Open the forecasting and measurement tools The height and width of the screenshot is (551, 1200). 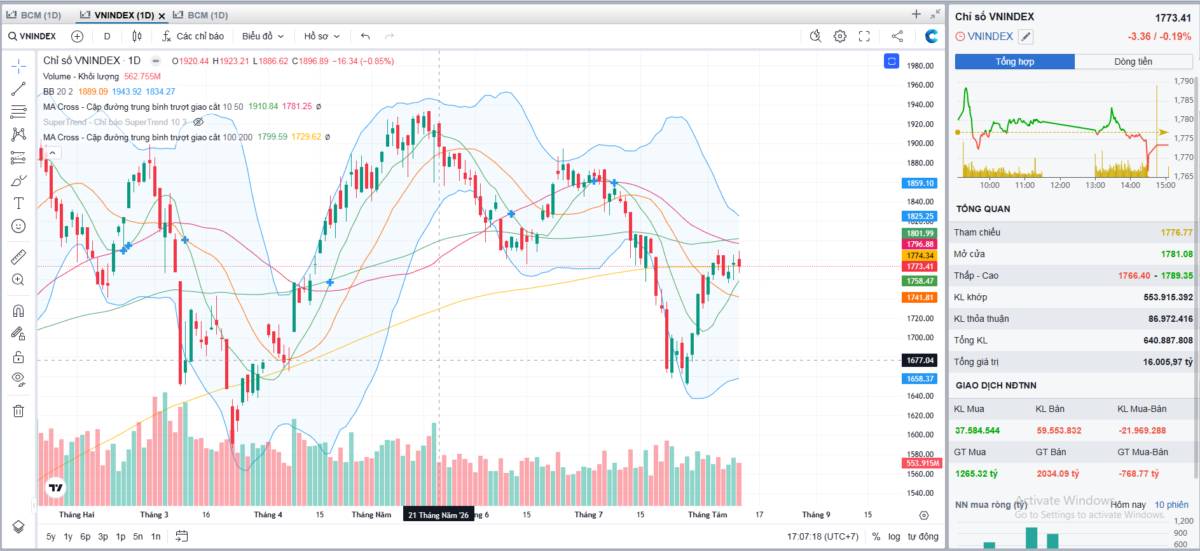click(18, 157)
